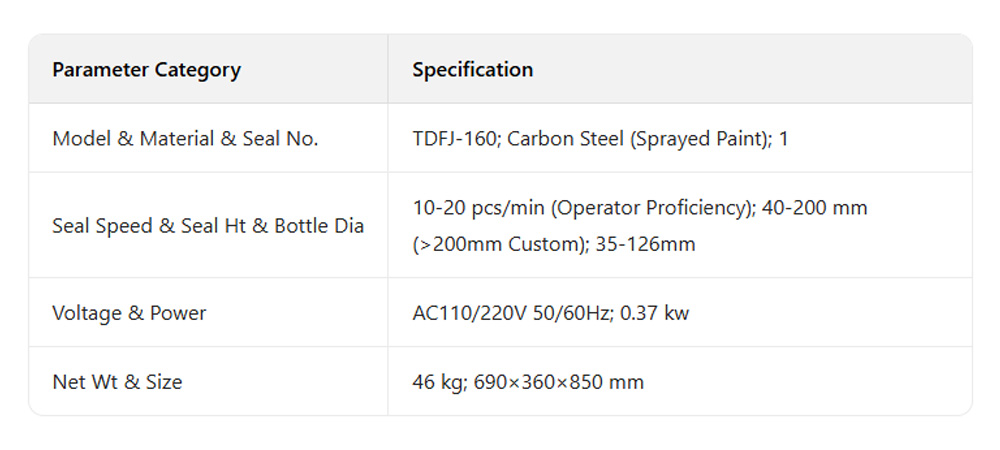This screenshot has width=1000, height=450.
Task: Click the 10-20 pcs/min speed value
Action: 478,208
